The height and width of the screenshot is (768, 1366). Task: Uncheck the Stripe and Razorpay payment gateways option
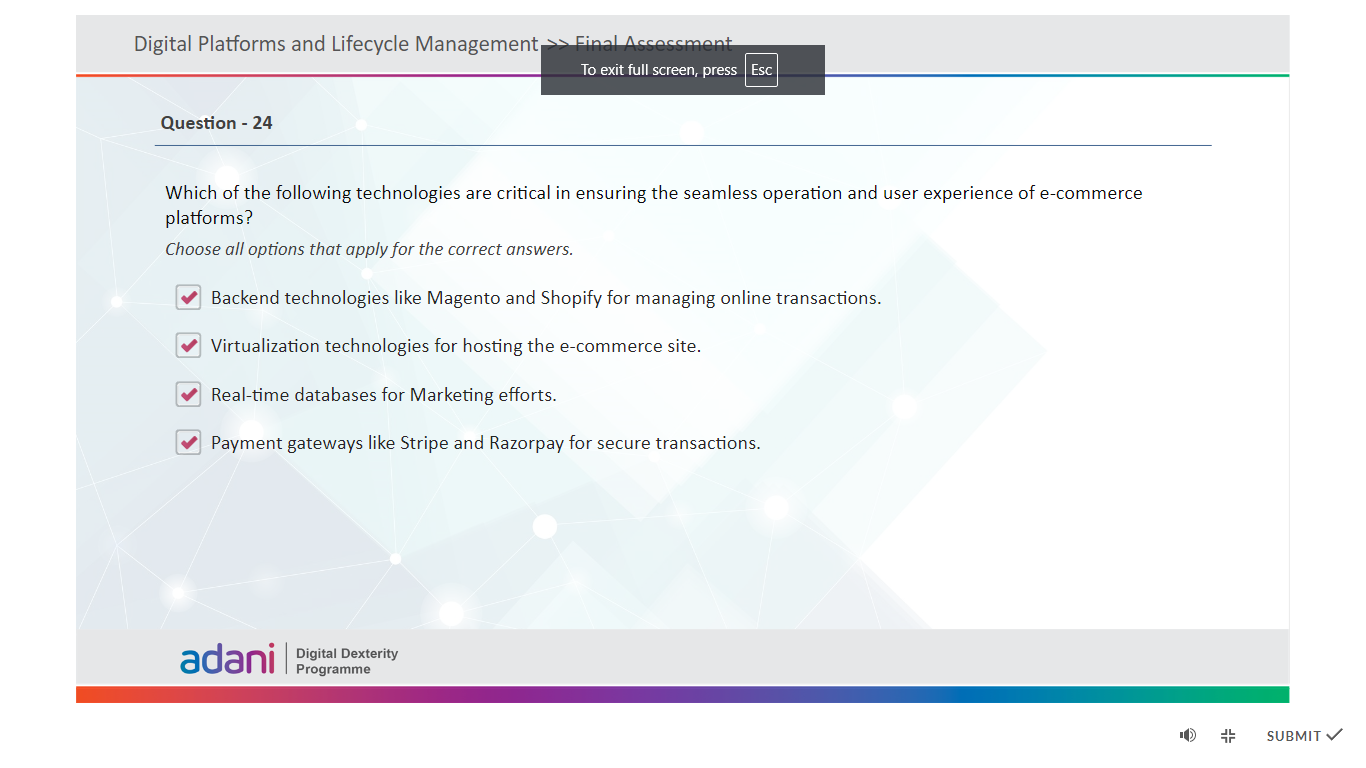(188, 442)
